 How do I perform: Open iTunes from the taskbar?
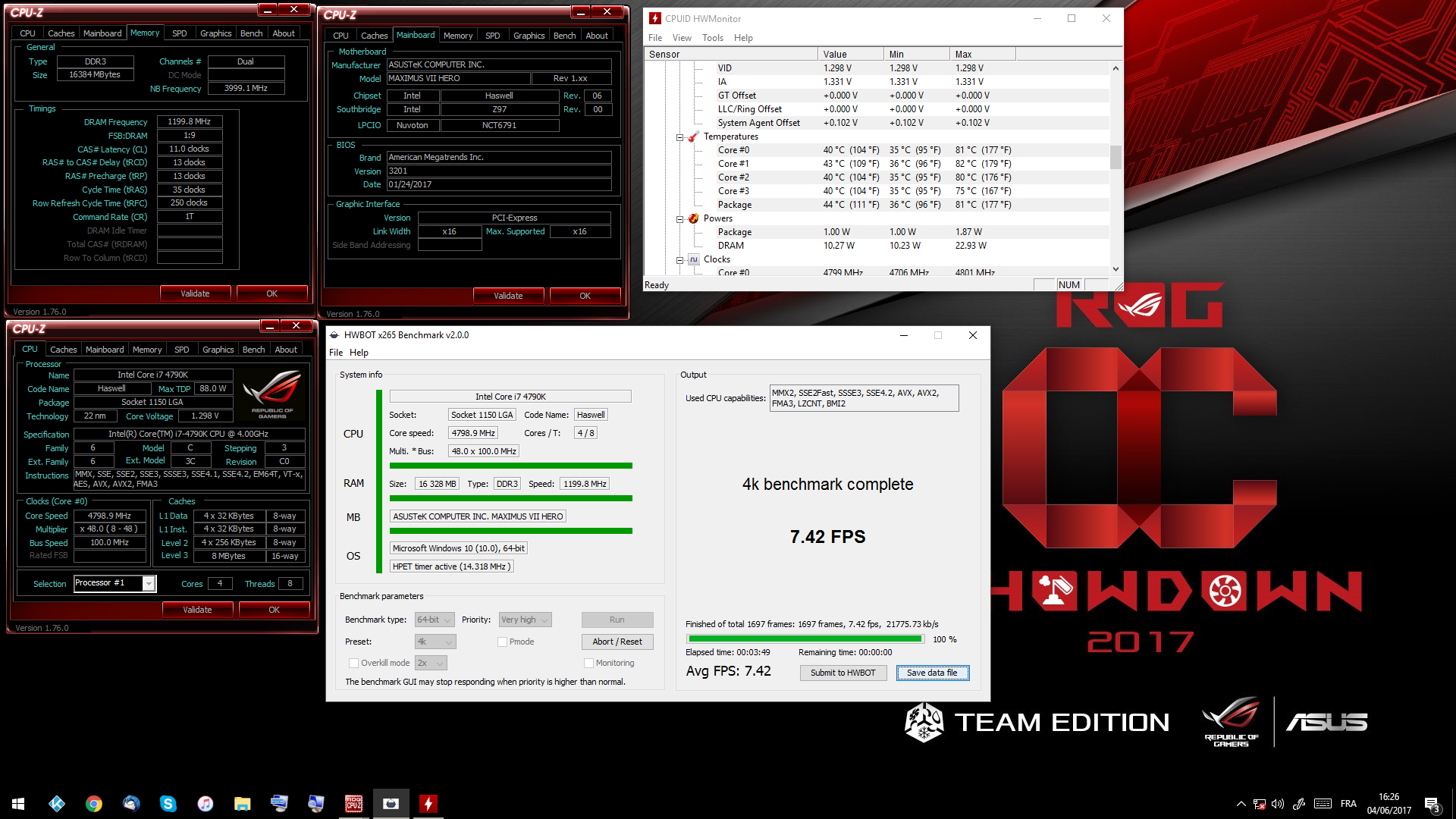pyautogui.click(x=206, y=804)
